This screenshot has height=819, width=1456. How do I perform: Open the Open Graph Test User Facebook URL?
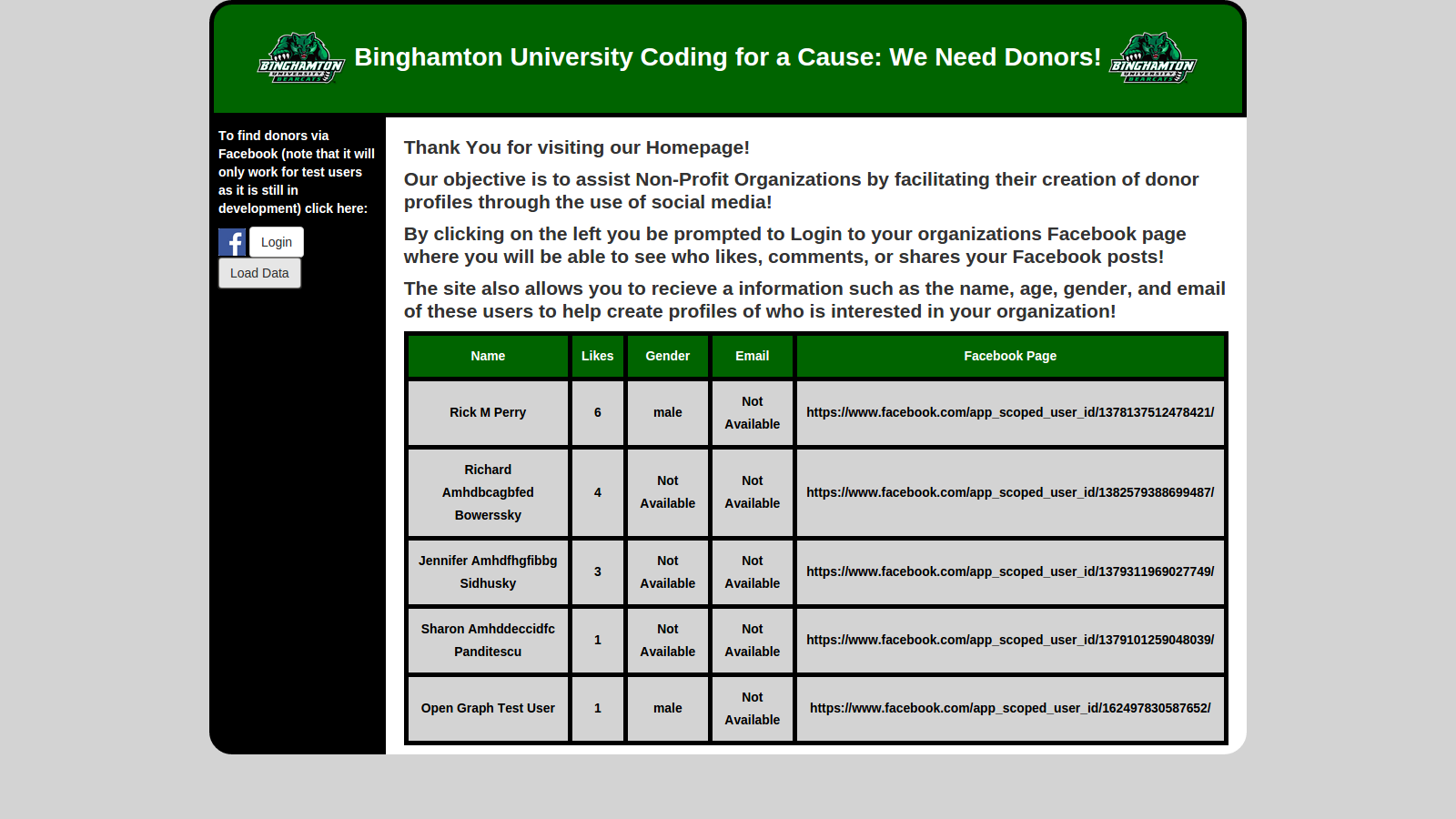click(x=1010, y=708)
